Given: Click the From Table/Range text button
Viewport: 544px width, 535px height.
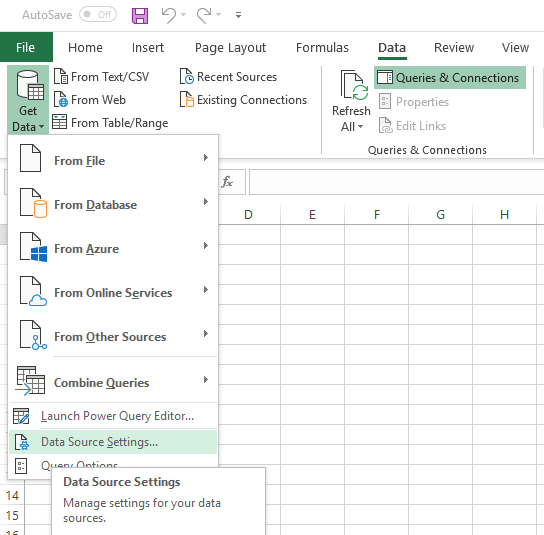Looking at the screenshot, I should [x=119, y=123].
